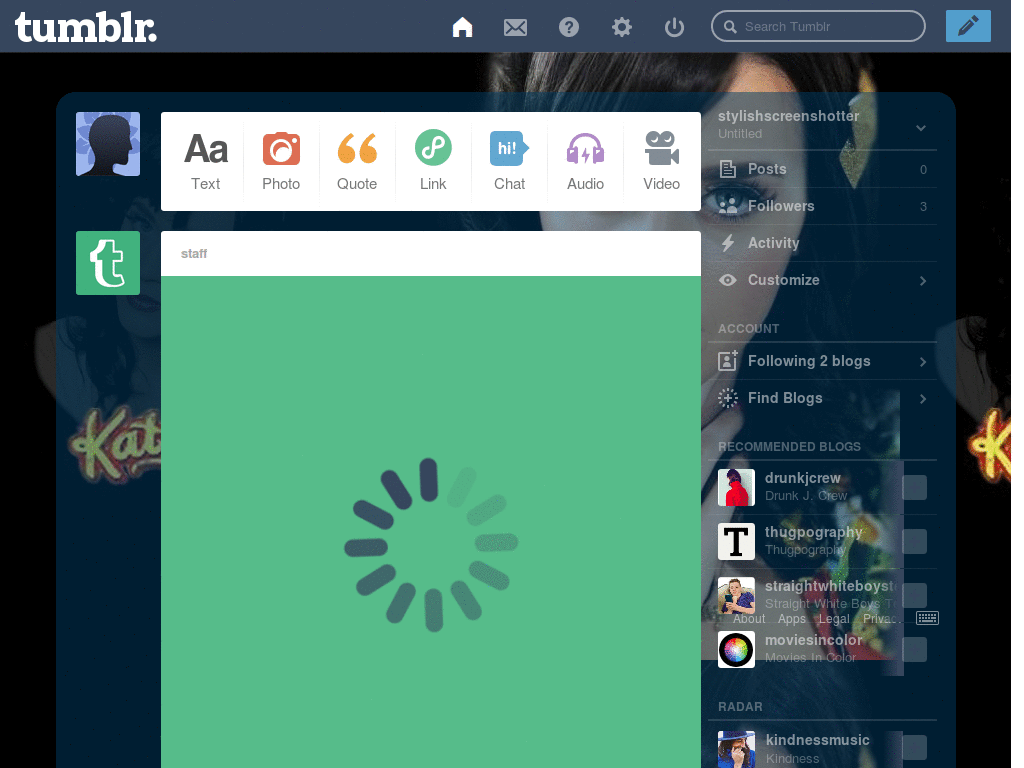Open Find Blogs
The image size is (1024, 768).
pyautogui.click(x=822, y=398)
